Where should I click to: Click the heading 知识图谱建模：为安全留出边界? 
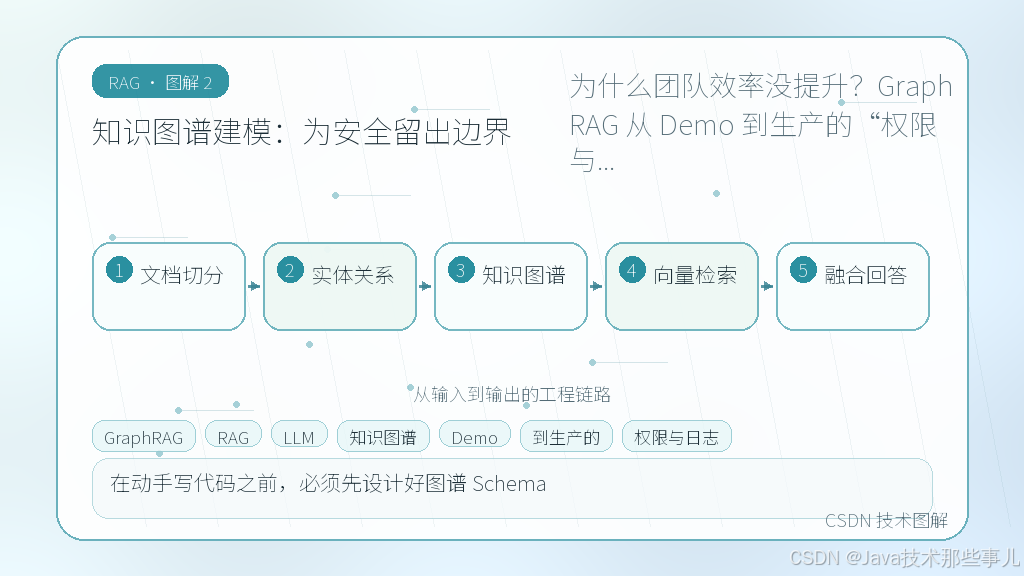point(301,133)
